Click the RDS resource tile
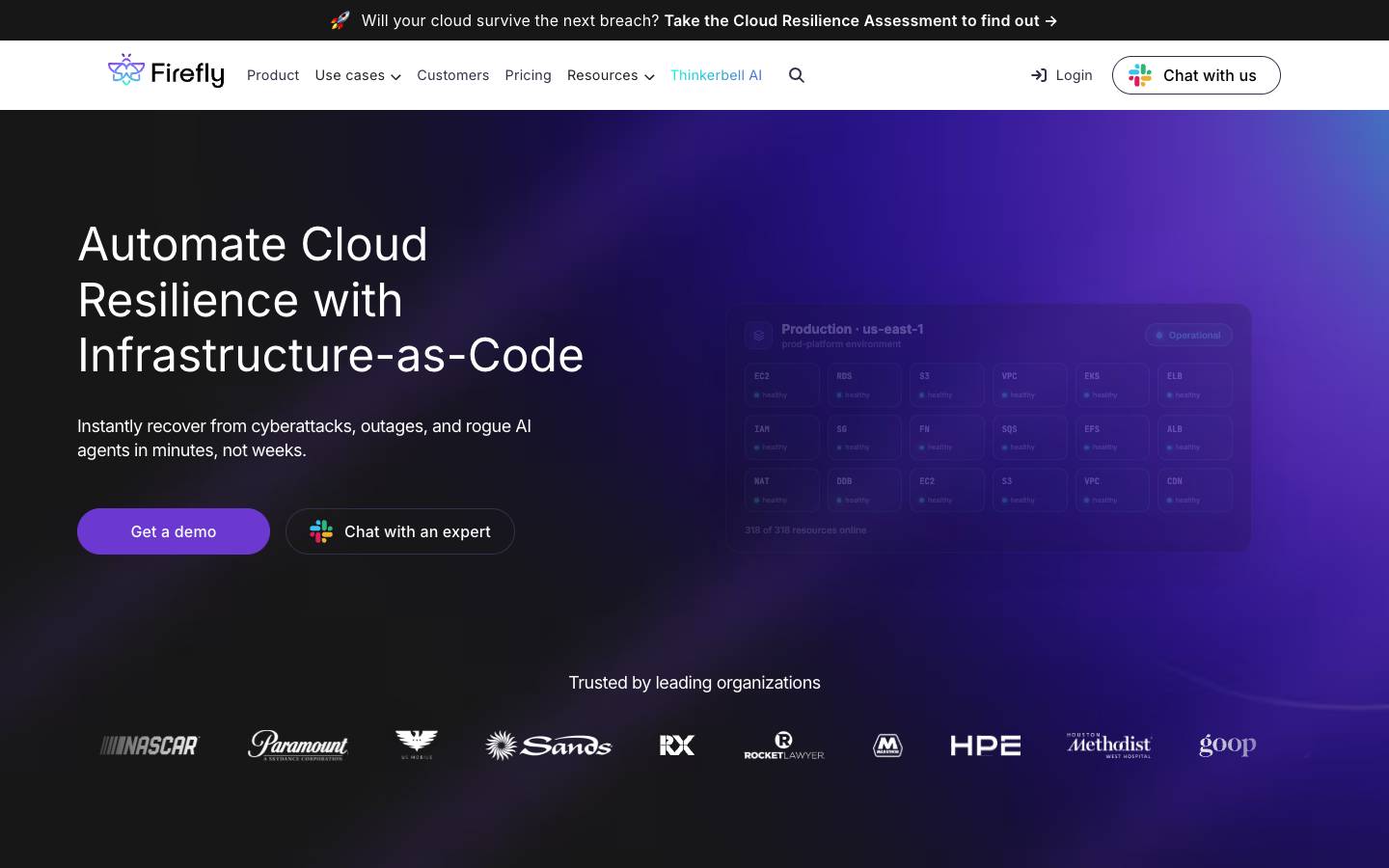 pos(864,385)
